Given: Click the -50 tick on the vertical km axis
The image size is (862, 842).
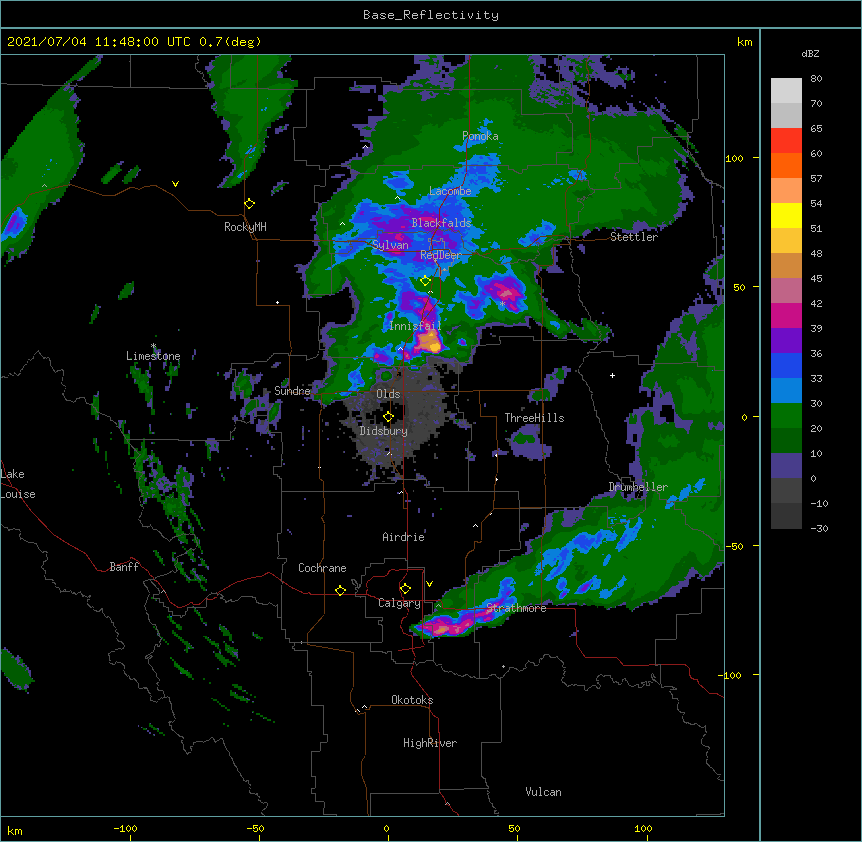Looking at the screenshot, I should click(x=734, y=546).
